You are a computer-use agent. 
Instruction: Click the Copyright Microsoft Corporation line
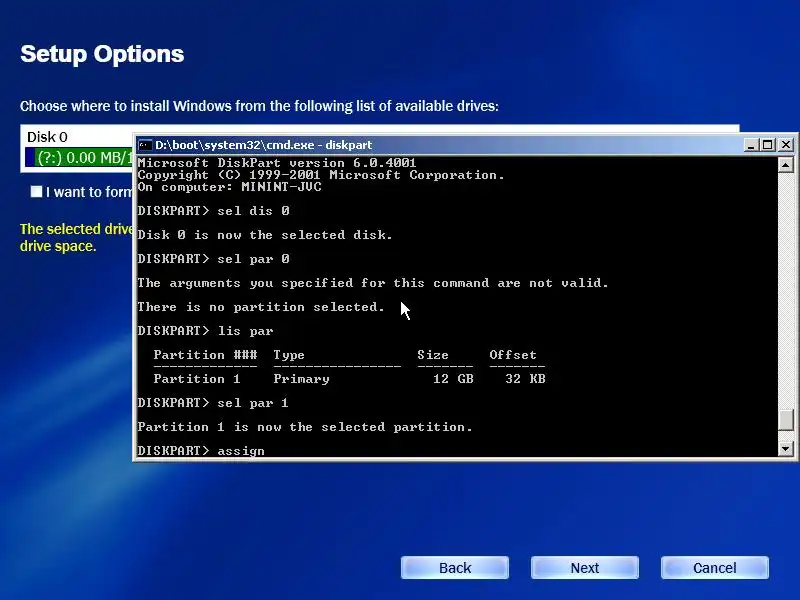320,175
